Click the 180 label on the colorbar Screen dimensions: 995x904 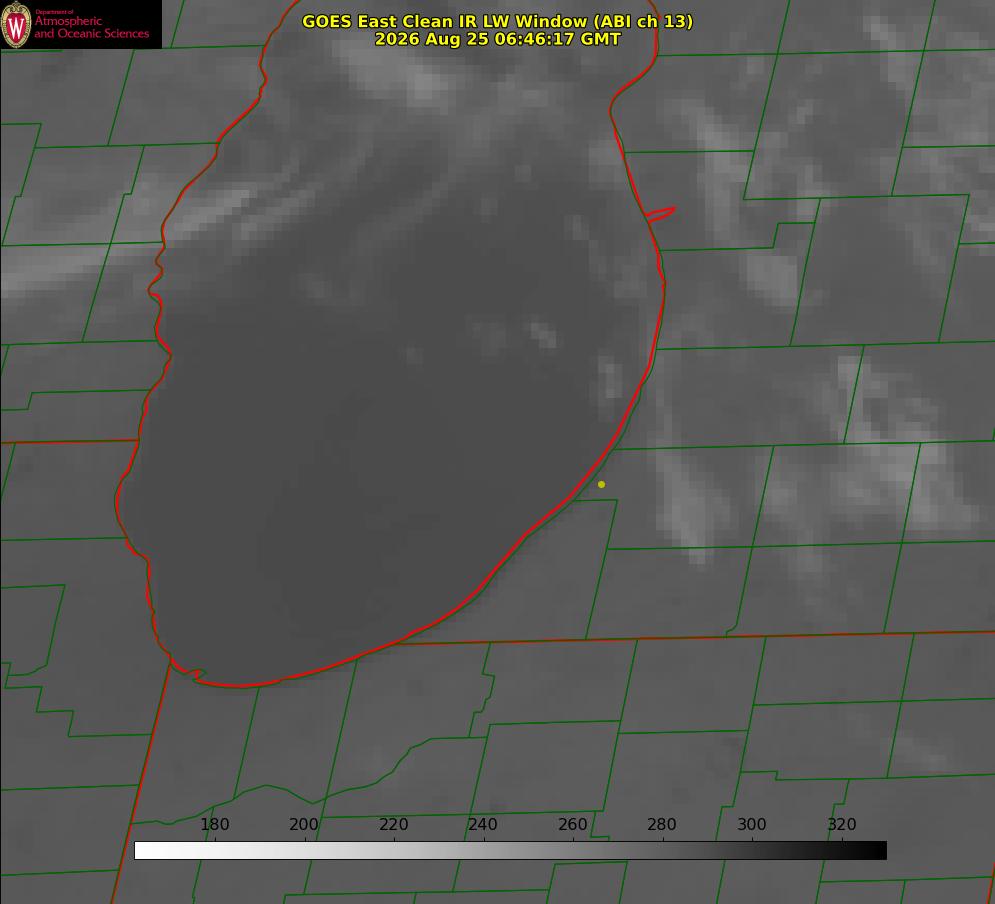214,824
